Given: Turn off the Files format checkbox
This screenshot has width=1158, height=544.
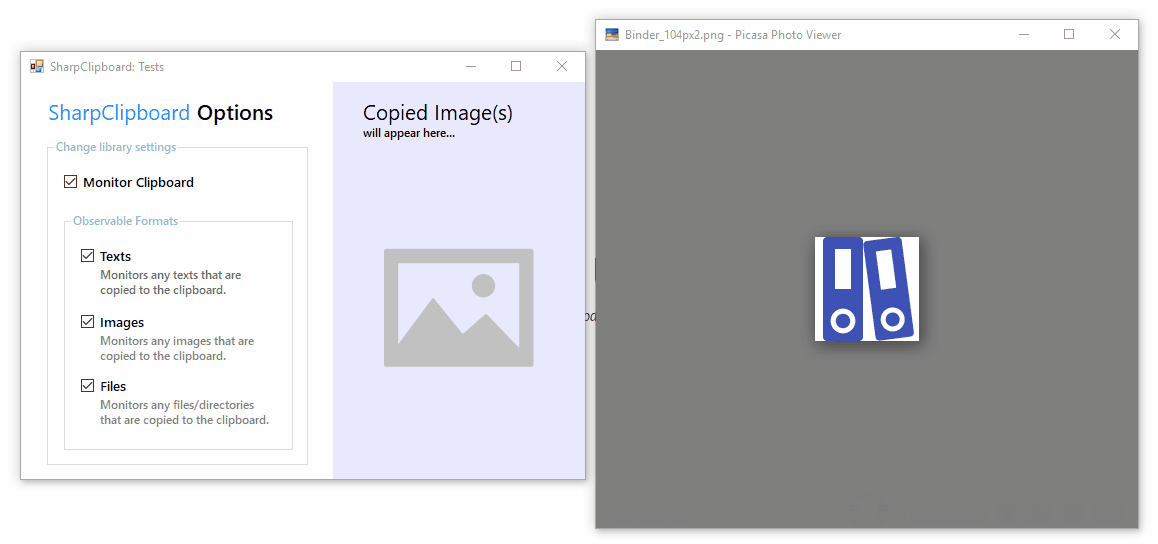Looking at the screenshot, I should point(88,386).
